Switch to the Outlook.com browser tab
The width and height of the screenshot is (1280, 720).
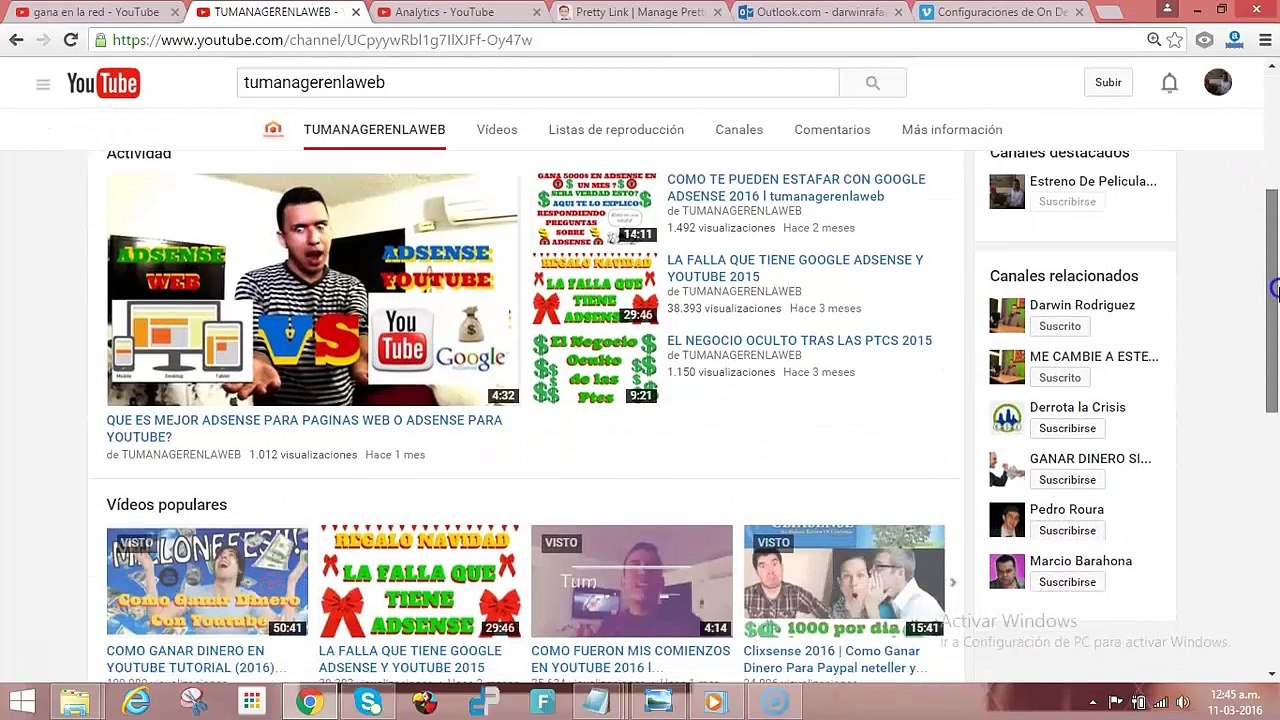coord(820,12)
